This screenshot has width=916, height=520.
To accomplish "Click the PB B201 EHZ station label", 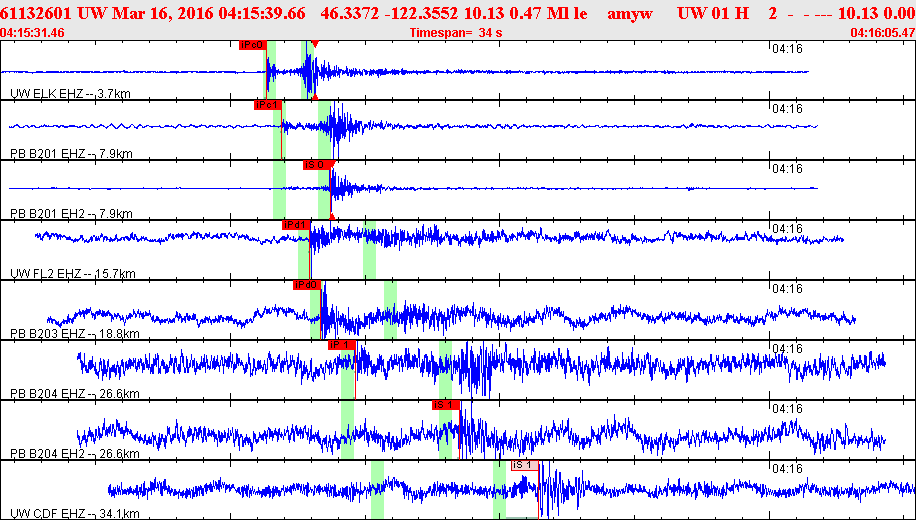I will coord(71,154).
